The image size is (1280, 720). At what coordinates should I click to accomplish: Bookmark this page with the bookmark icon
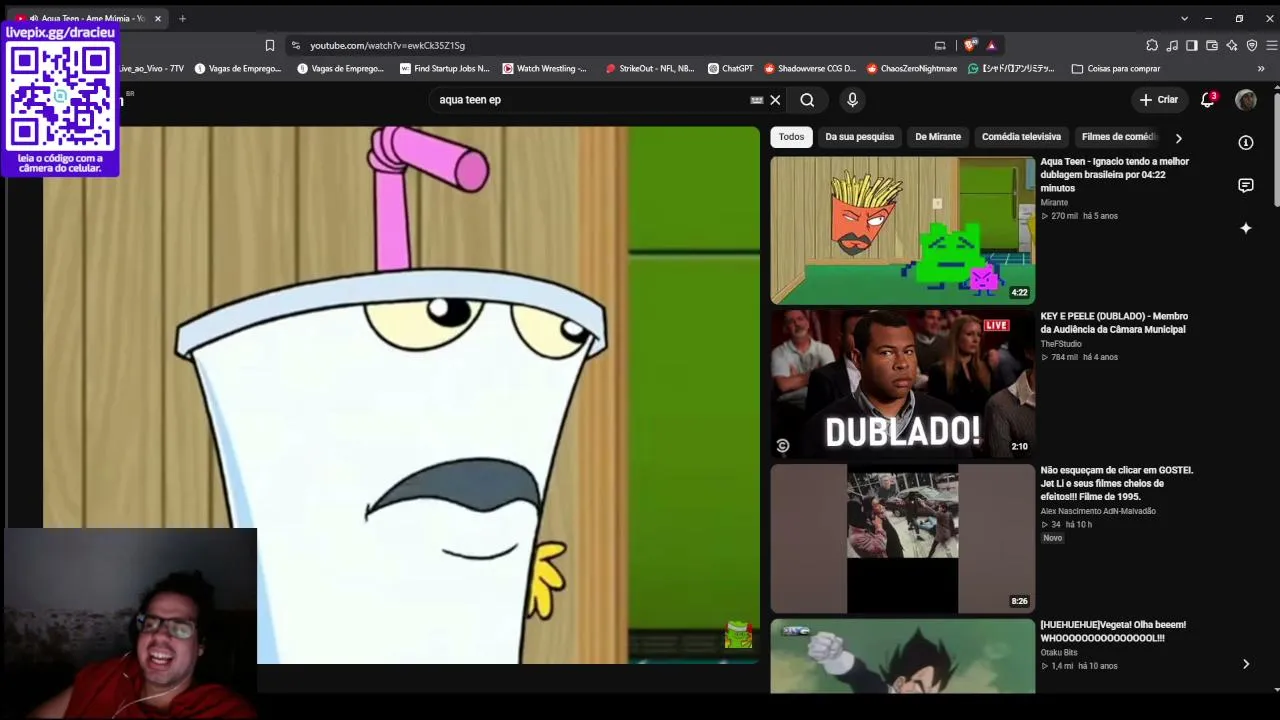point(270,45)
